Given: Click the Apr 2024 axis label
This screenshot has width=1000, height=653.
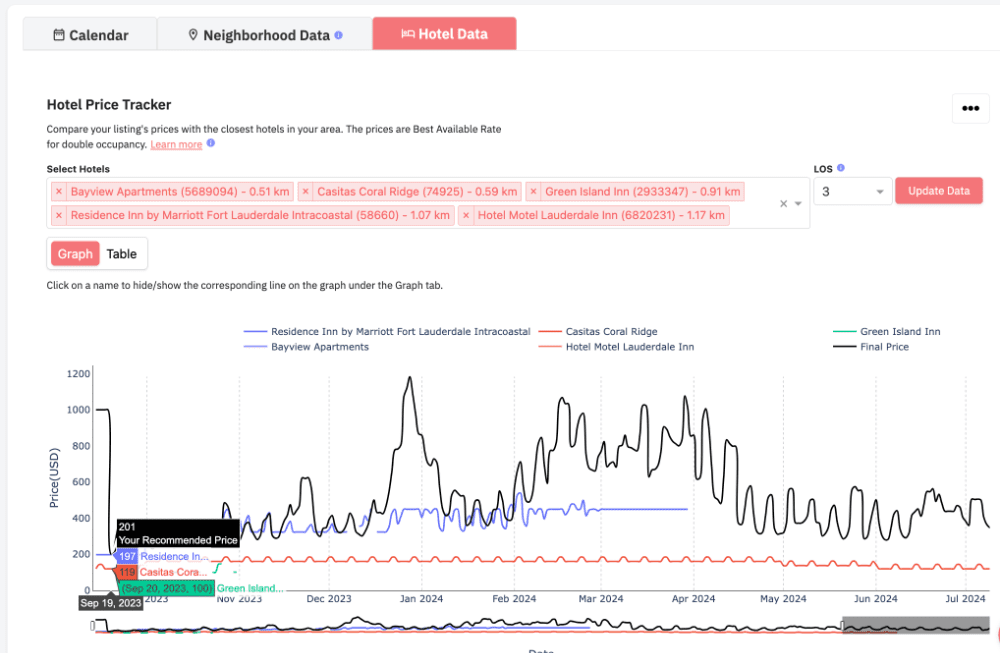Looking at the screenshot, I should coord(693,599).
